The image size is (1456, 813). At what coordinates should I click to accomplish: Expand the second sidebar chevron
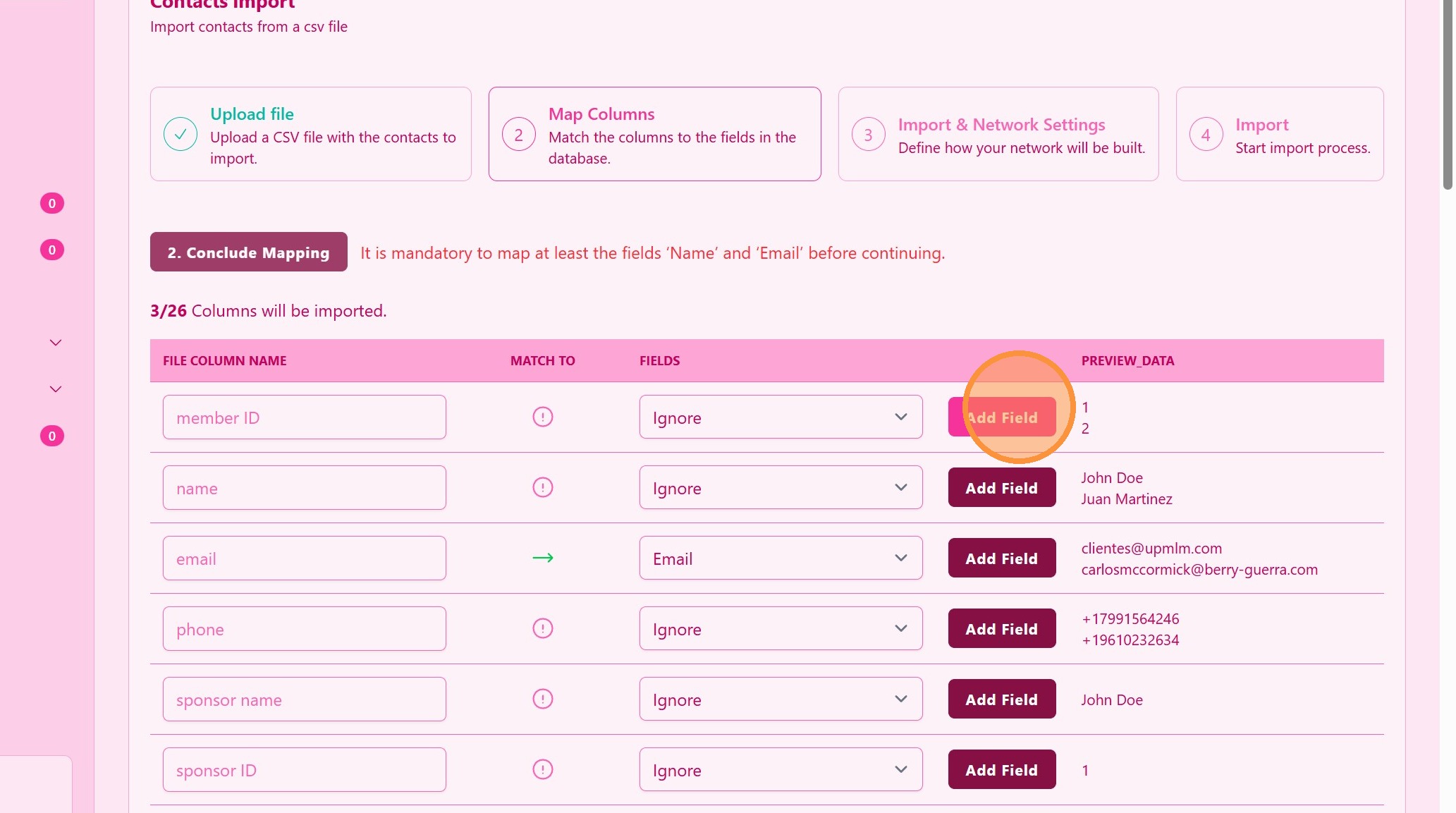56,389
